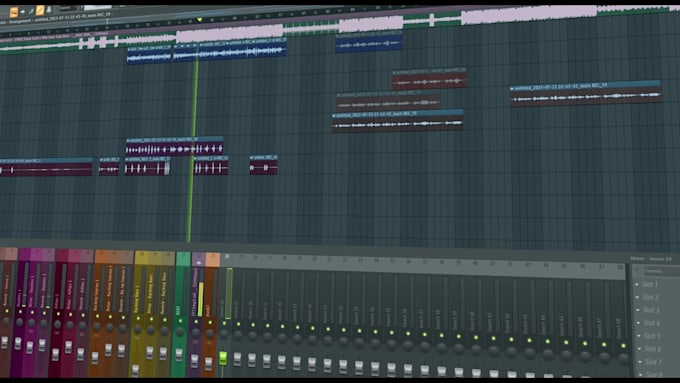Expand the Slot 2 effect dropdown

pyautogui.click(x=637, y=298)
